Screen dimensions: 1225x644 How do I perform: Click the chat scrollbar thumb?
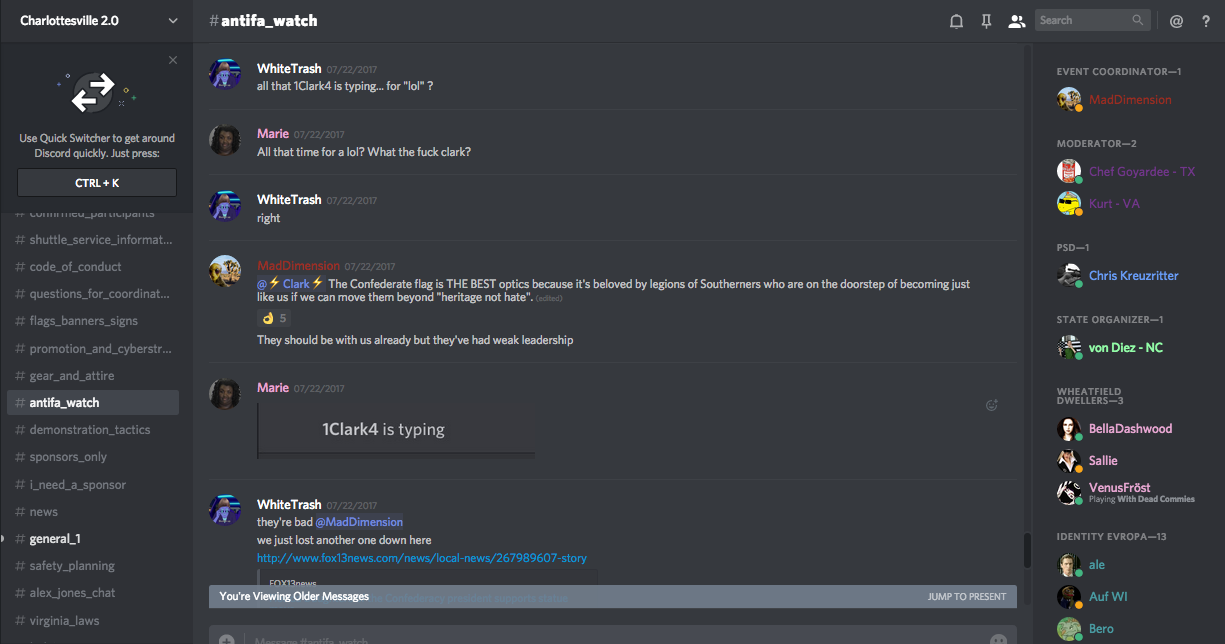(x=1025, y=550)
